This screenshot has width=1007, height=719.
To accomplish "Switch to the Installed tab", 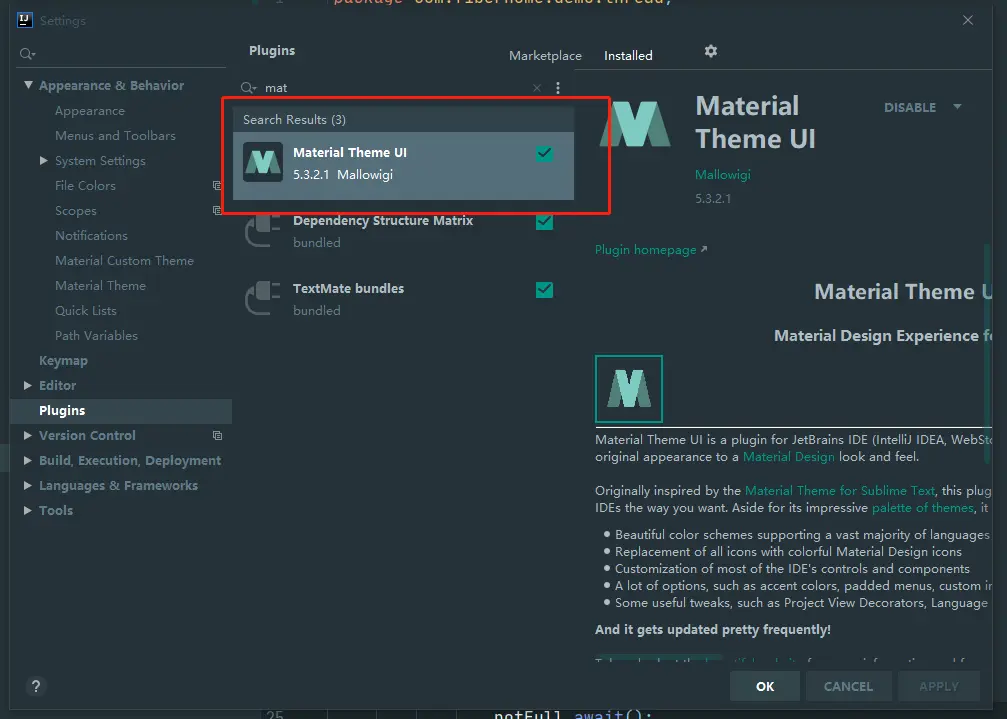I will (x=628, y=56).
